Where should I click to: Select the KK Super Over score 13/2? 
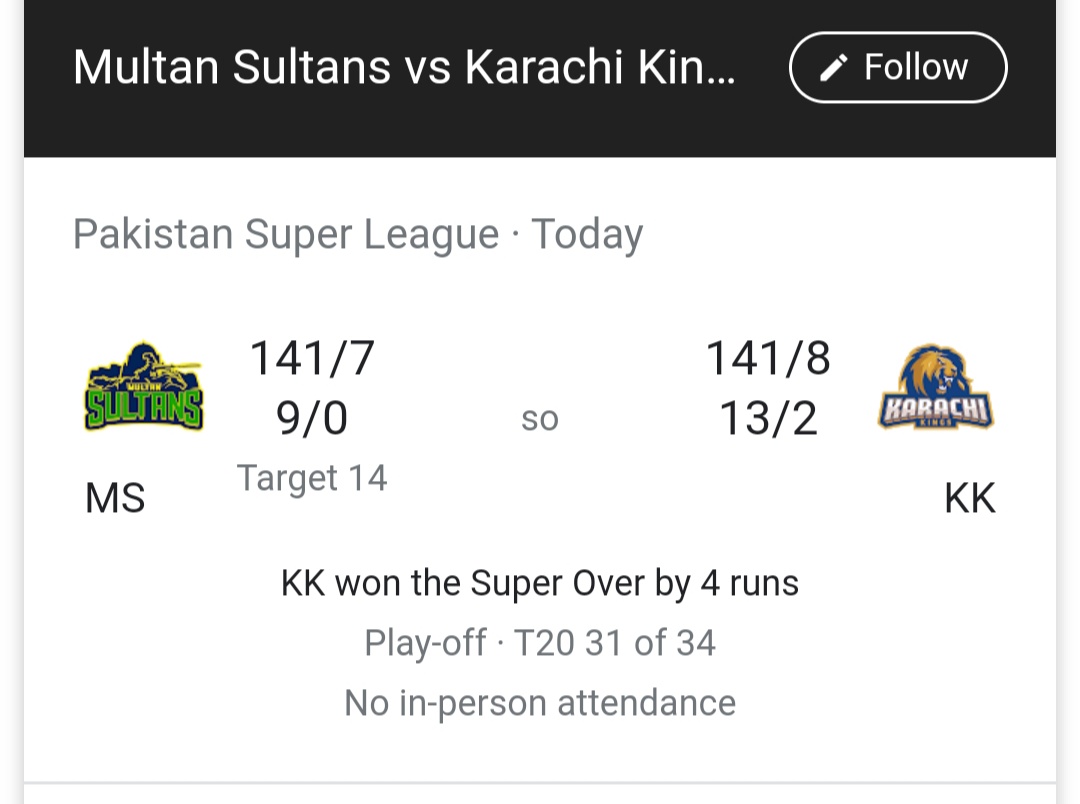coord(768,418)
